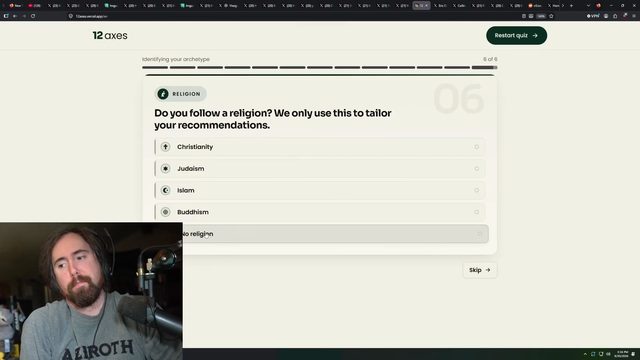
Task: Pick the Buddhism radio circle
Action: (x=476, y=212)
